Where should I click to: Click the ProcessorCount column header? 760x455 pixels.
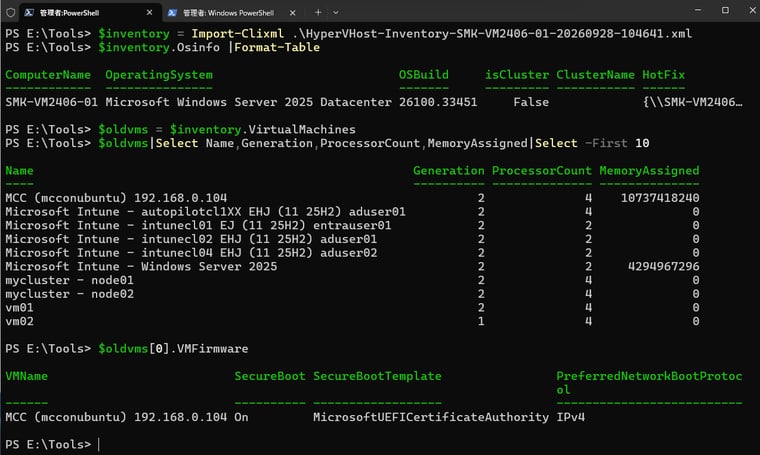click(x=542, y=171)
